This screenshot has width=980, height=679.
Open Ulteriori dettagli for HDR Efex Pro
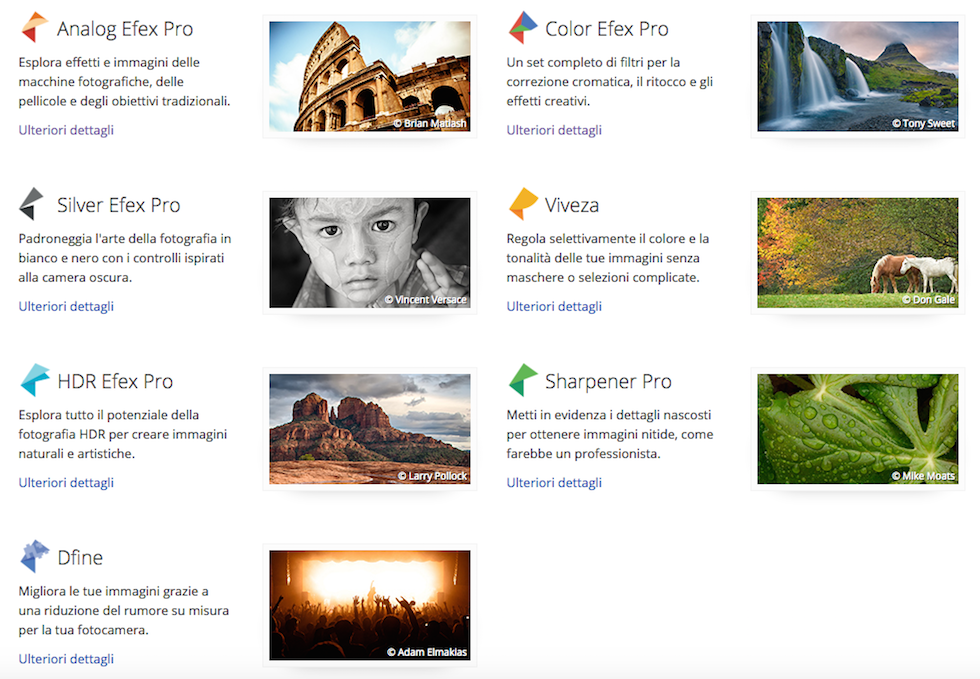tap(66, 482)
